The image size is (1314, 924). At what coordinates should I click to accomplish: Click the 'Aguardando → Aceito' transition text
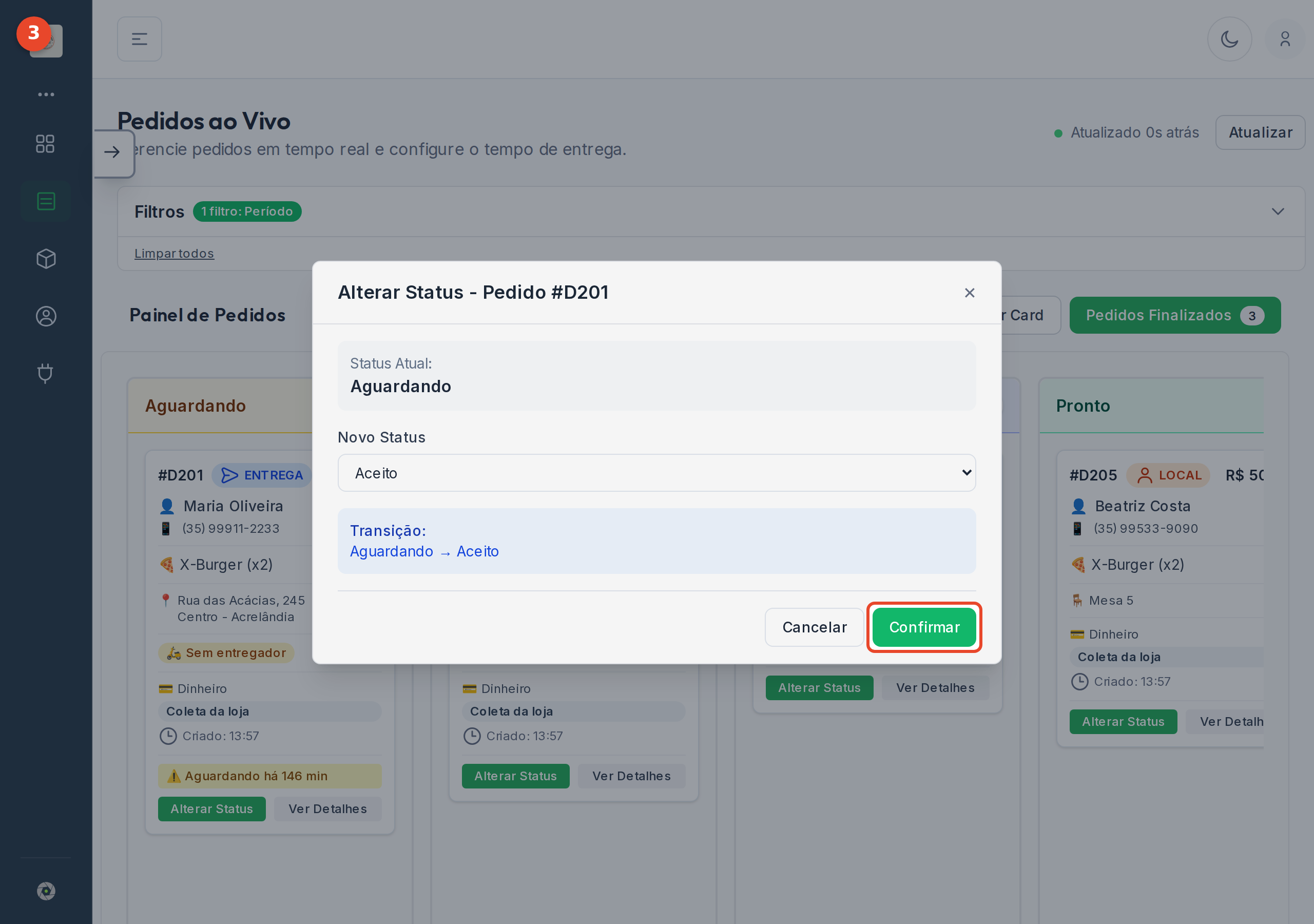pos(424,551)
